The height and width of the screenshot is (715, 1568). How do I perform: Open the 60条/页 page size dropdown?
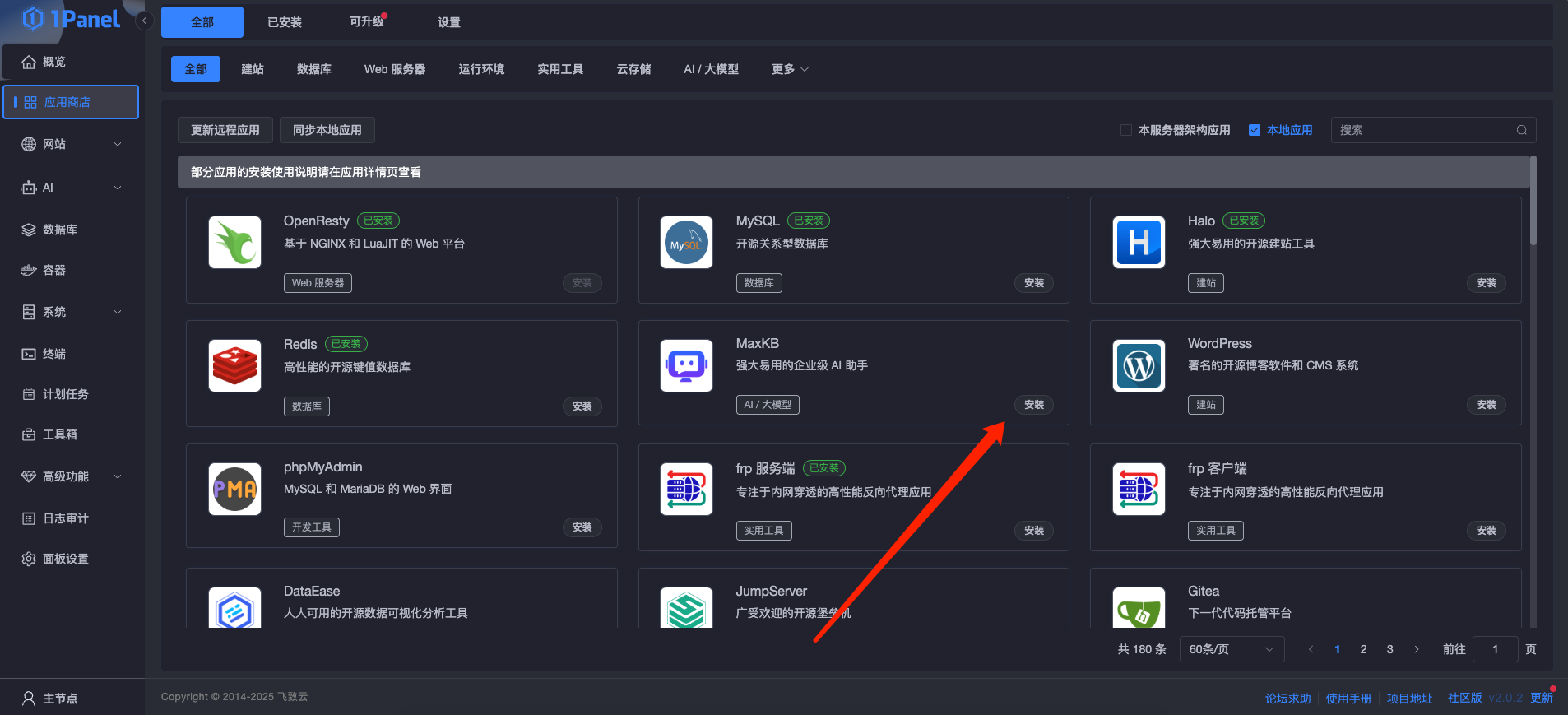click(1232, 649)
